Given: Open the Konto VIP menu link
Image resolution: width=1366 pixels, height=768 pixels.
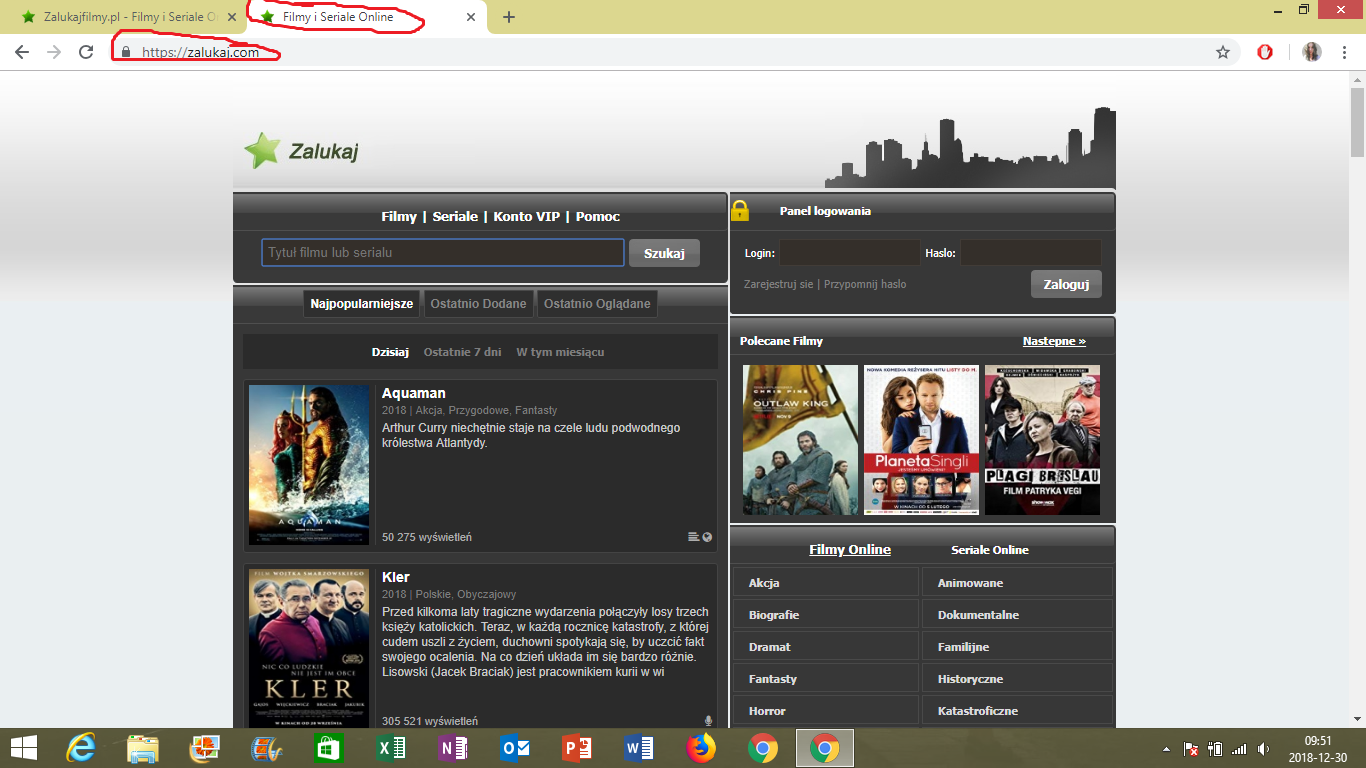Looking at the screenshot, I should coord(527,216).
